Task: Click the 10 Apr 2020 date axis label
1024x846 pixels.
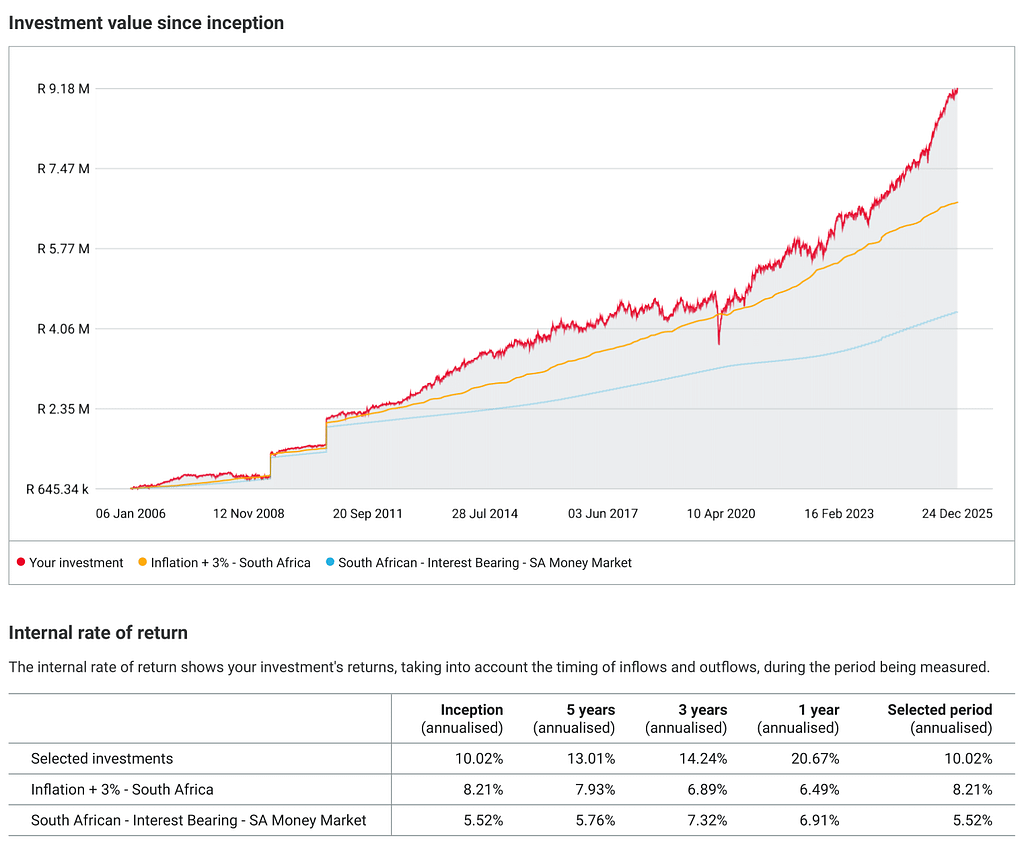Action: pos(720,513)
